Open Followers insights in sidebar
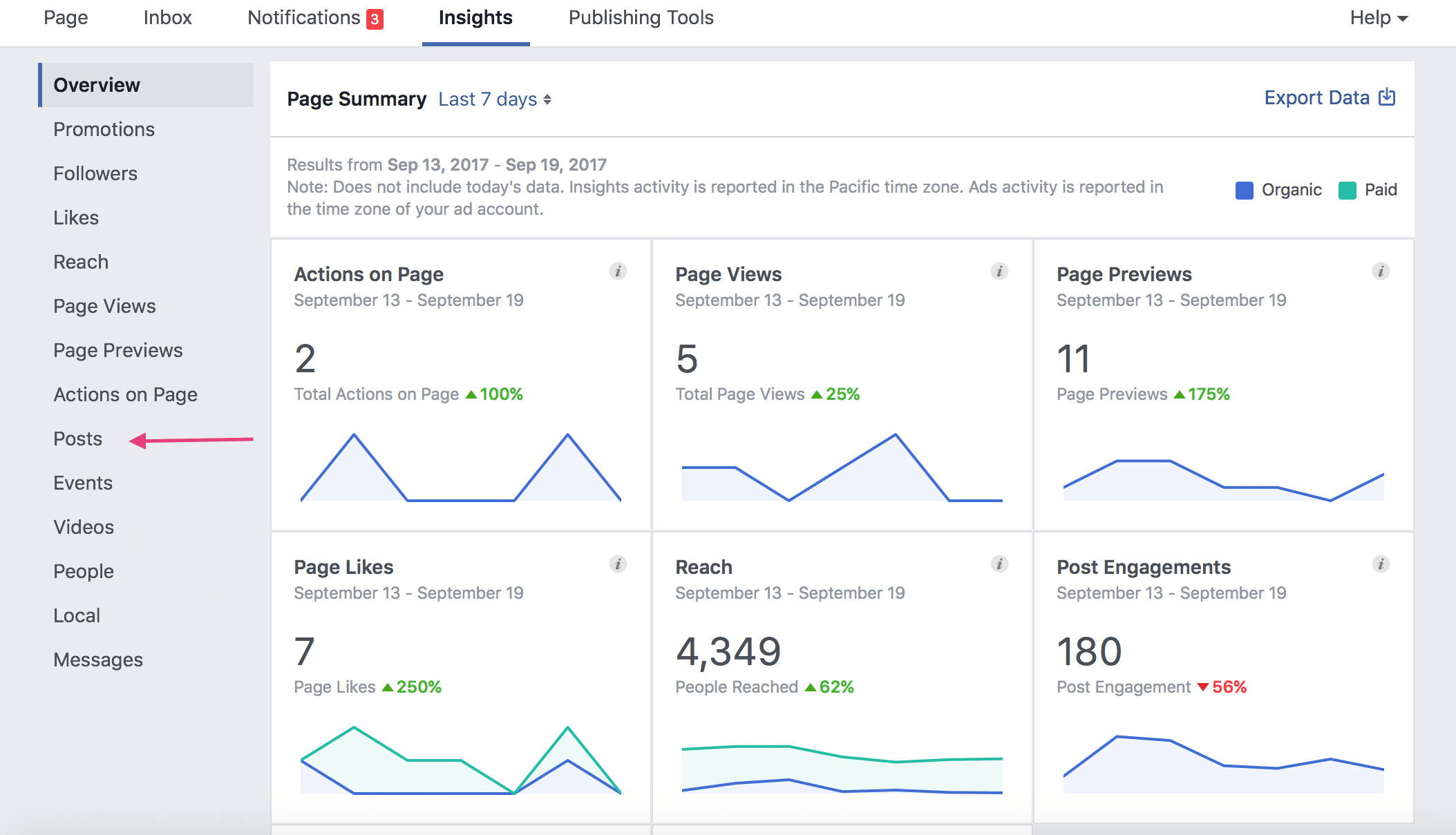Image resolution: width=1456 pixels, height=835 pixels. click(x=95, y=173)
